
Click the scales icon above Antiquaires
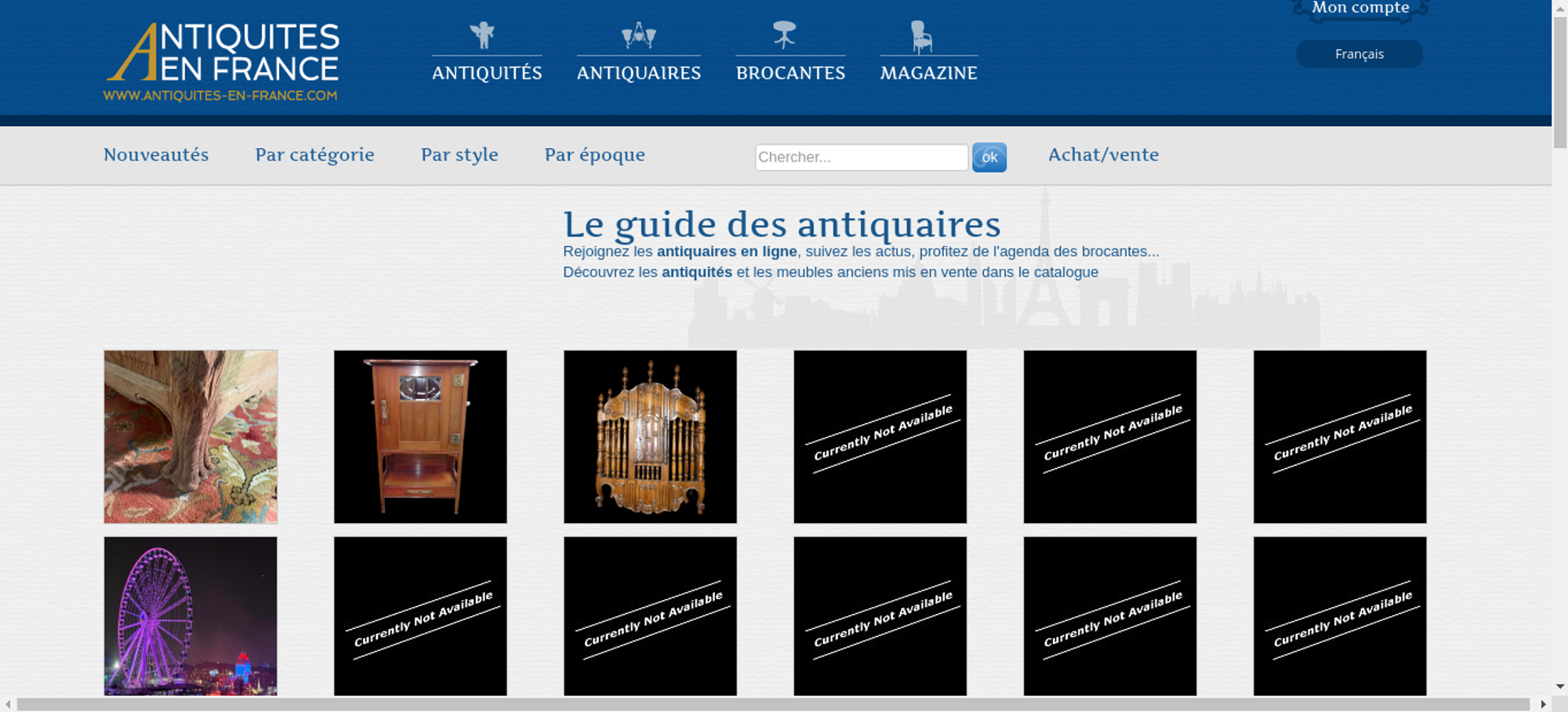click(x=638, y=35)
